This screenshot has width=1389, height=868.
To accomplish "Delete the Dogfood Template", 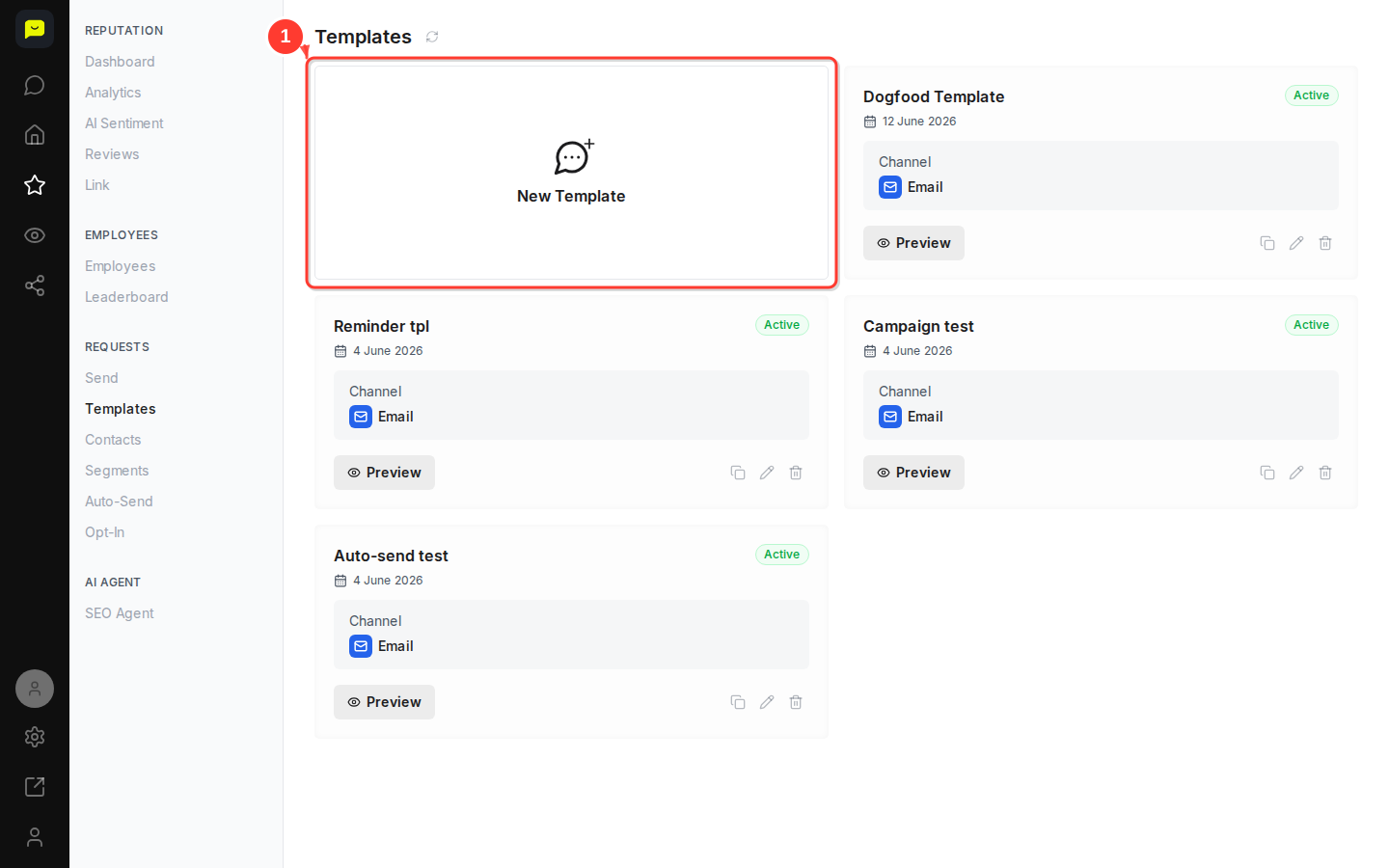I will point(1325,243).
